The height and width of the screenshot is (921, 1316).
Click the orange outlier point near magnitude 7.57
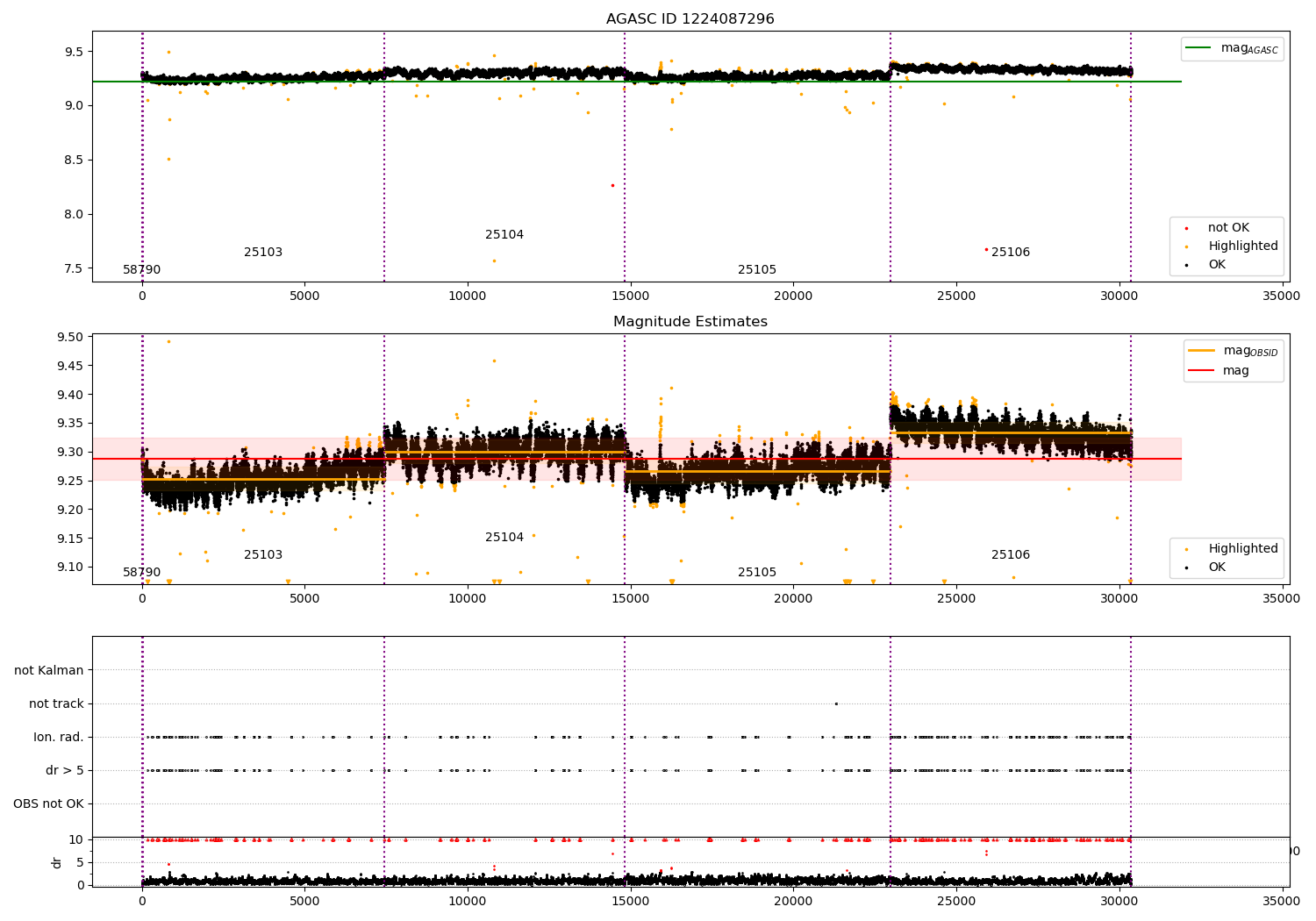click(x=494, y=261)
